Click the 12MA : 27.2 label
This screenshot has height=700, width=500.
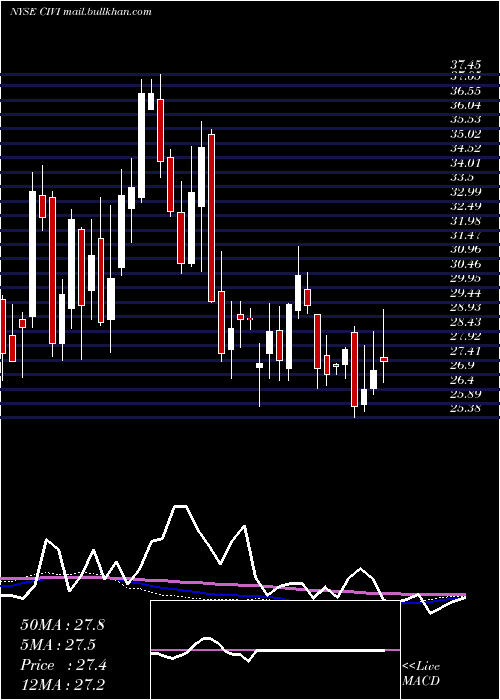point(62,685)
